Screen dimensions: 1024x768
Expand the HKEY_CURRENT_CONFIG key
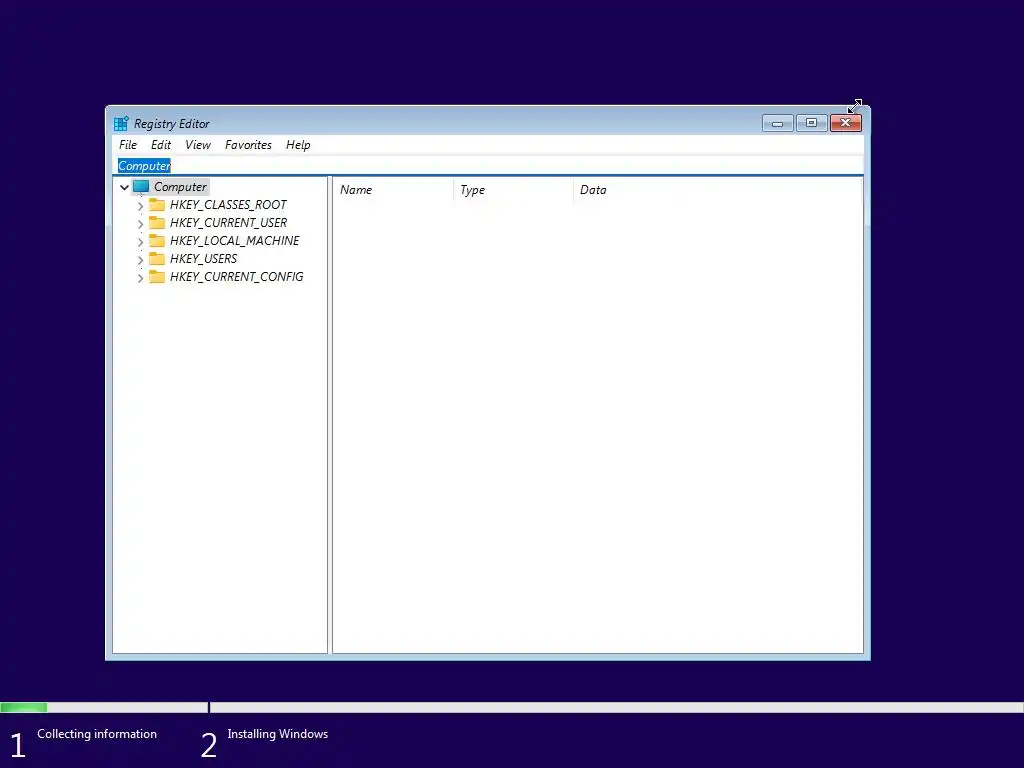point(140,278)
